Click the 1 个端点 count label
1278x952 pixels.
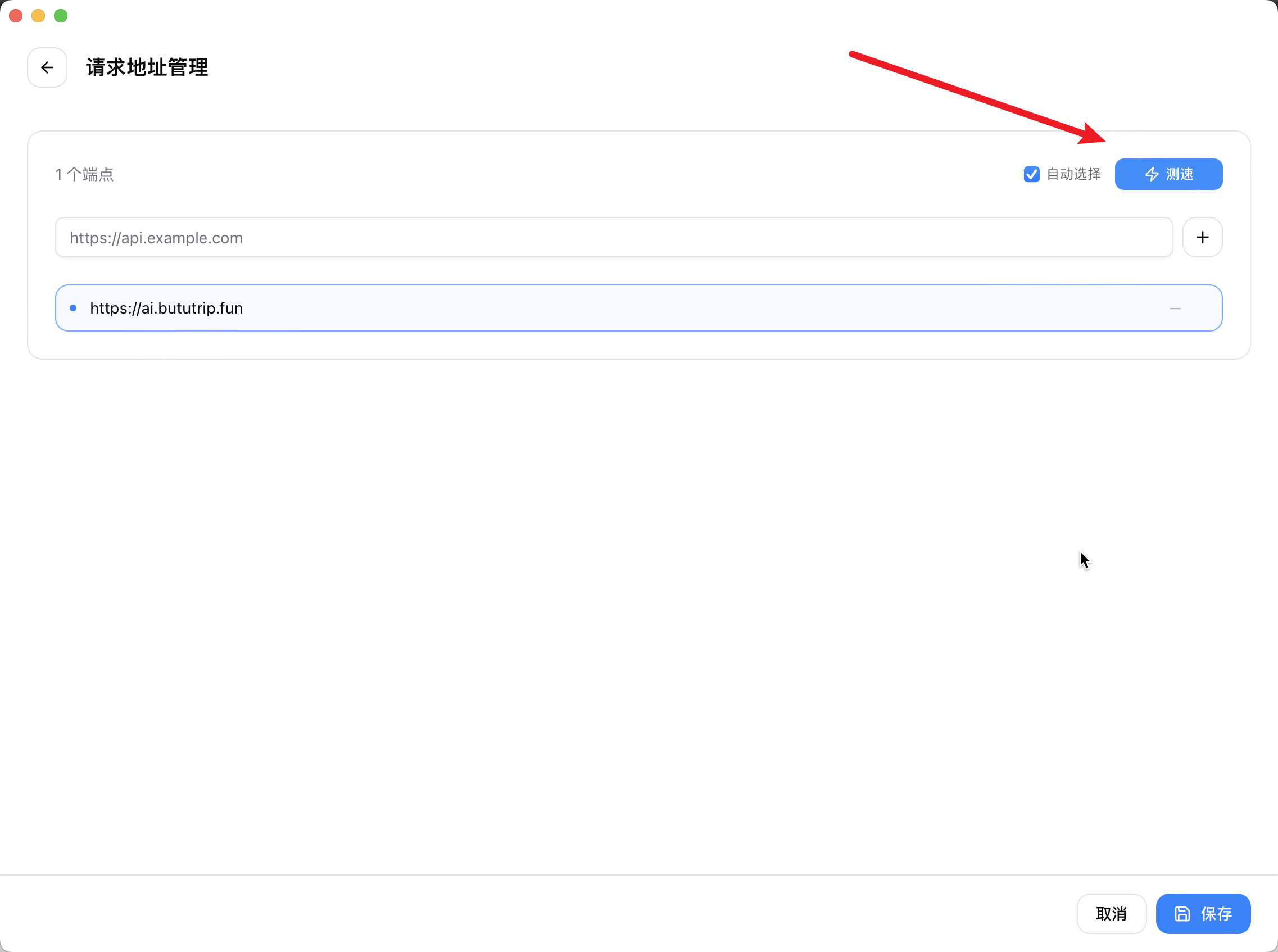[85, 174]
